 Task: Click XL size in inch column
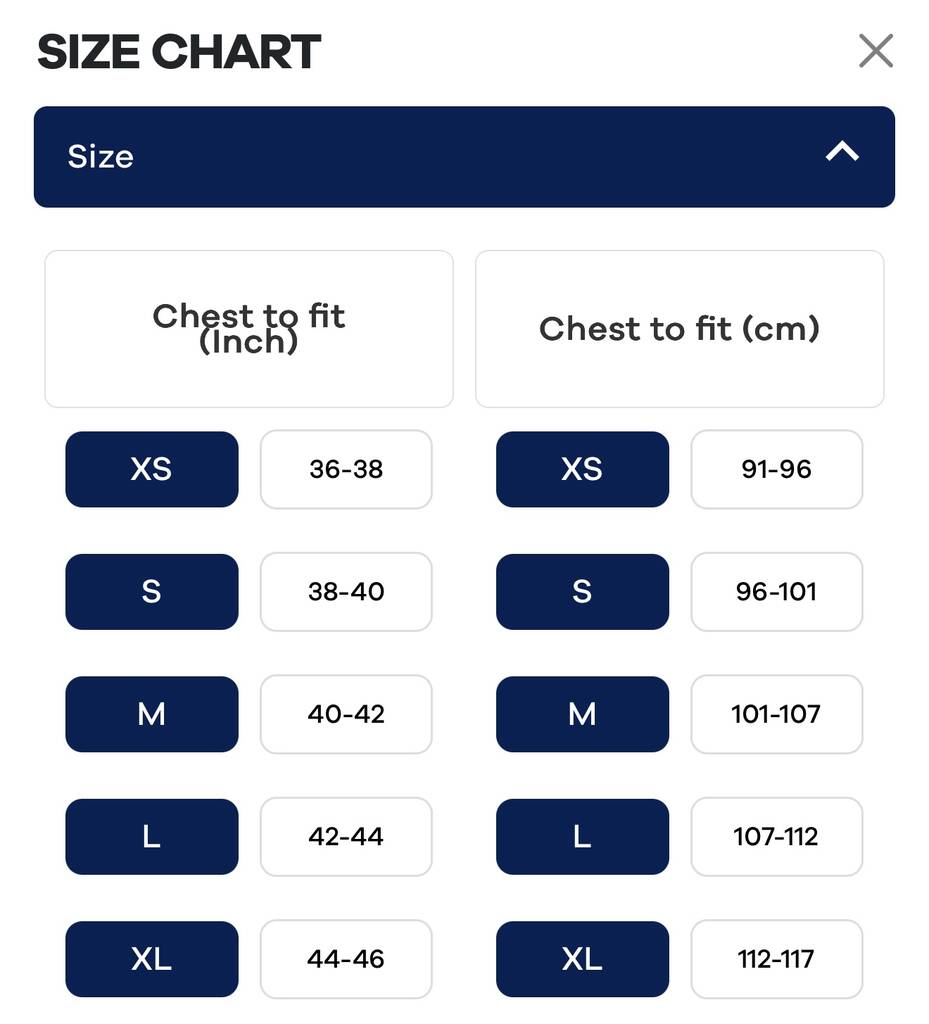coord(152,959)
